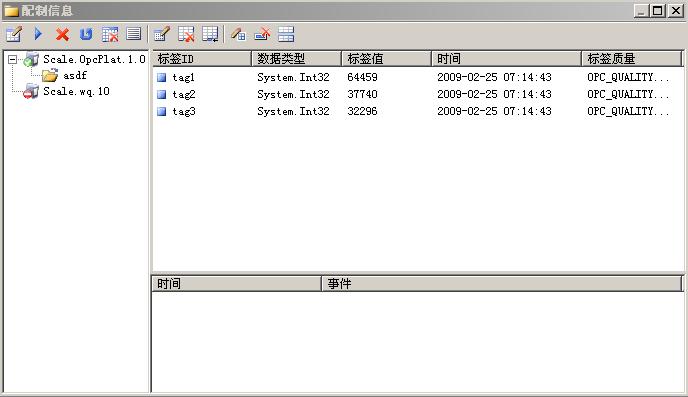The height and width of the screenshot is (397, 688).
Task: Click OPC_QUALITY... in tag2 row
Action: (x=628, y=94)
